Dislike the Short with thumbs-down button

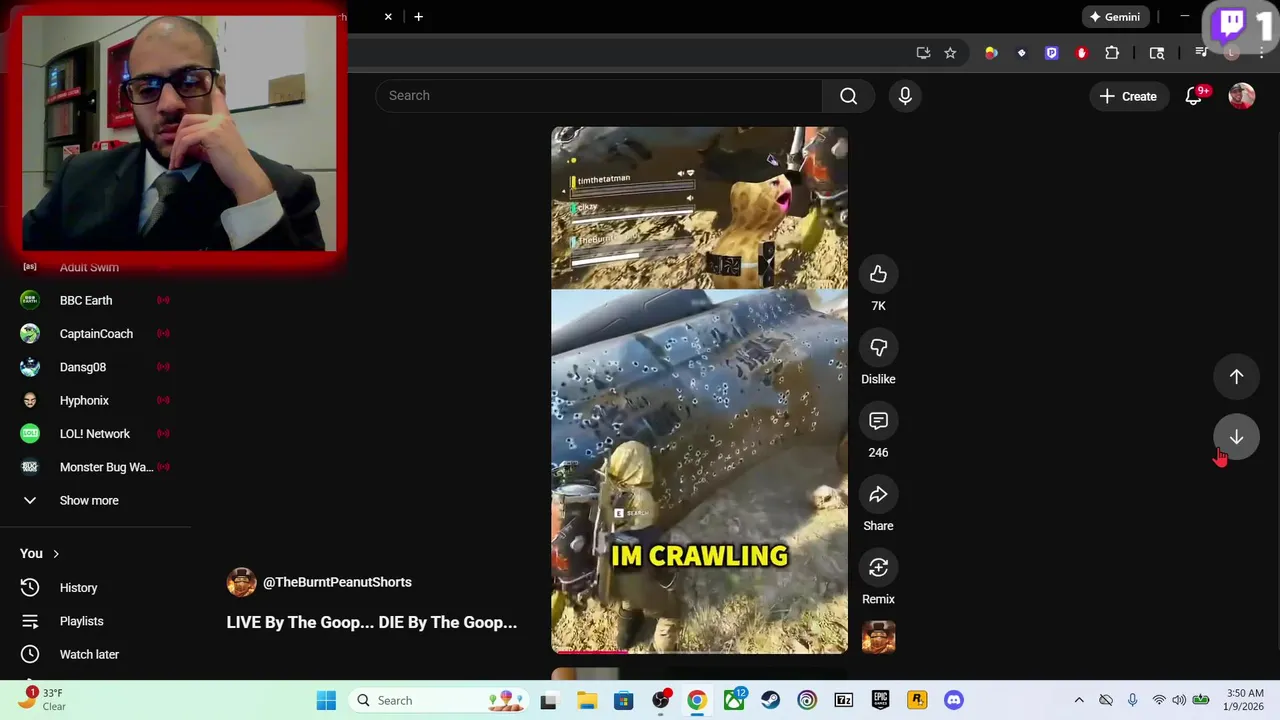(x=878, y=347)
